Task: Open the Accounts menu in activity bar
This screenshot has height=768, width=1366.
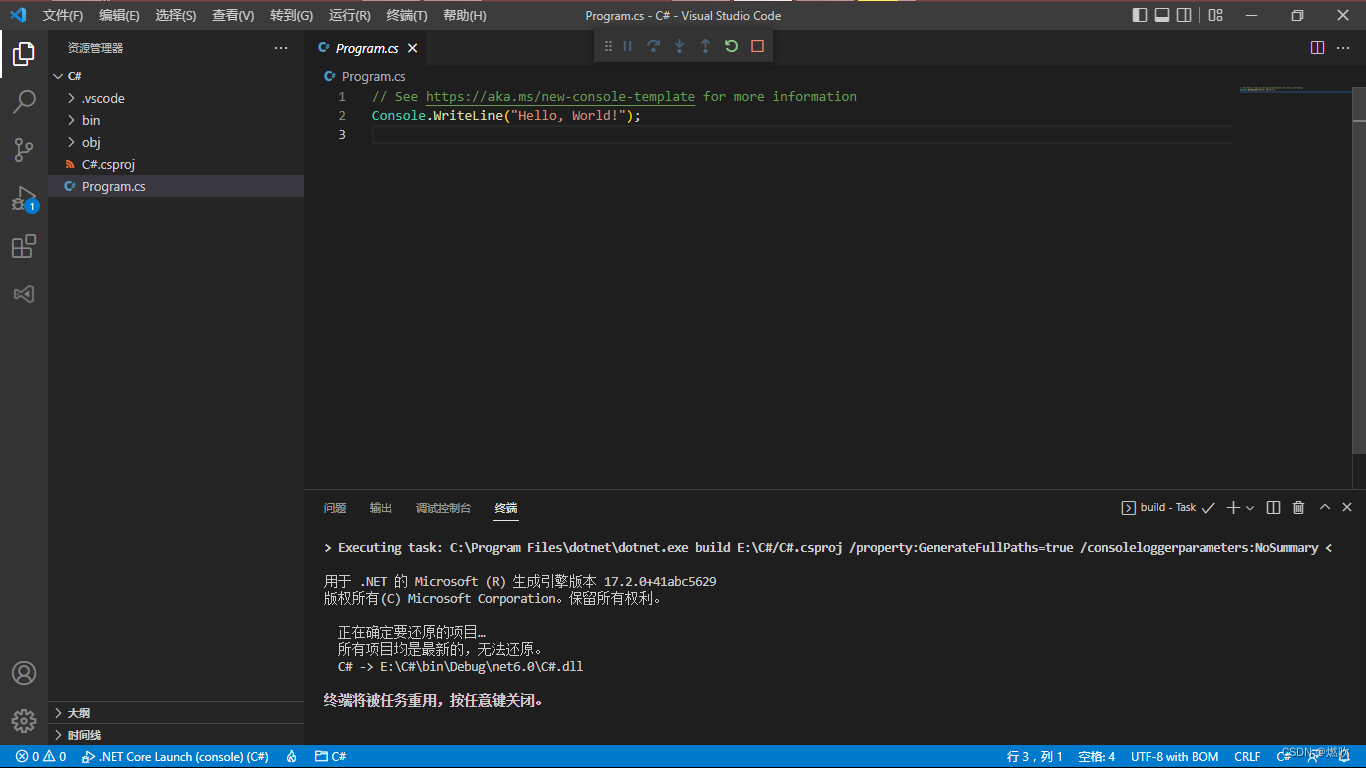Action: click(24, 673)
